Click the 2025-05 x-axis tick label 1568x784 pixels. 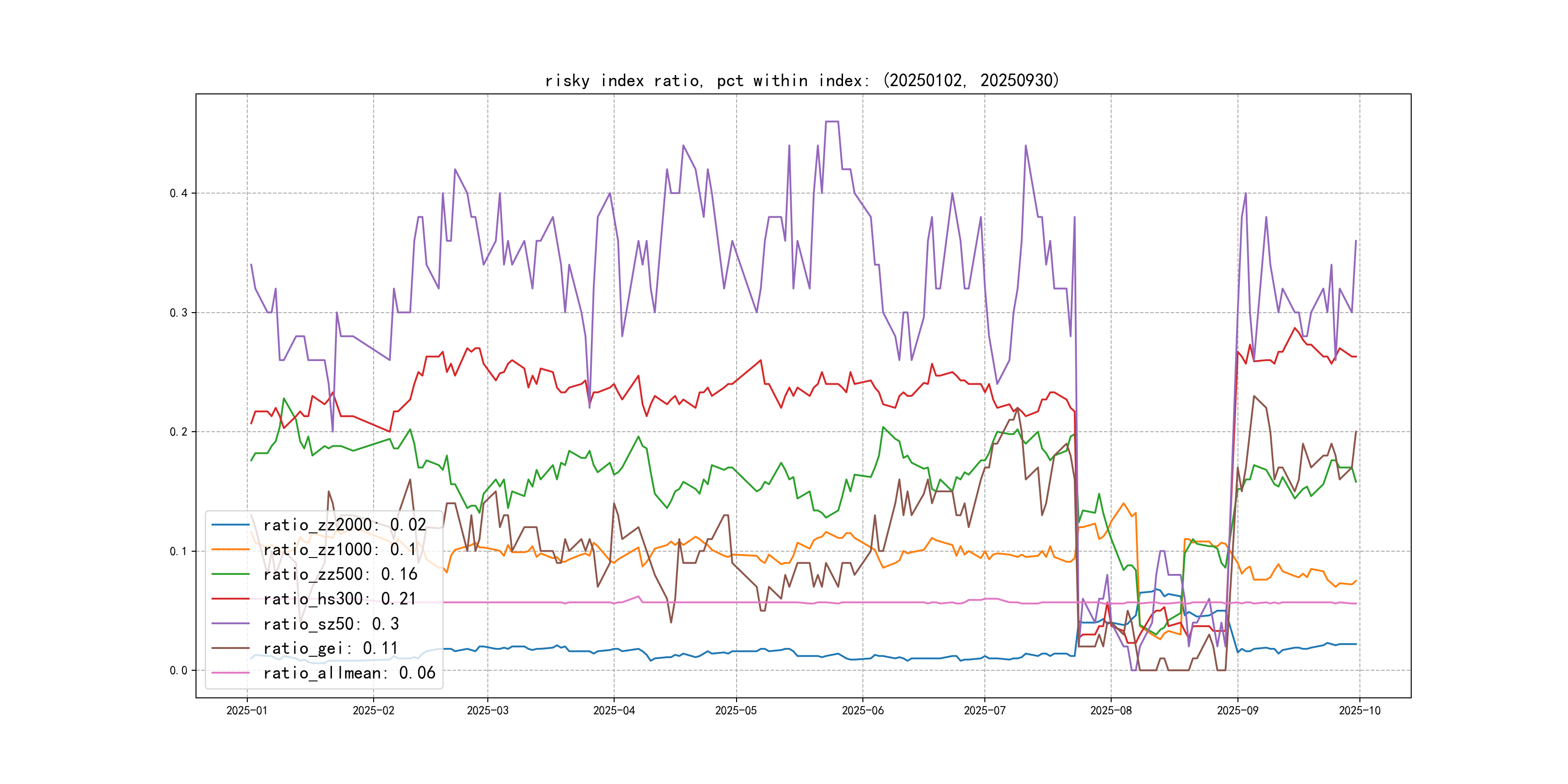[736, 710]
